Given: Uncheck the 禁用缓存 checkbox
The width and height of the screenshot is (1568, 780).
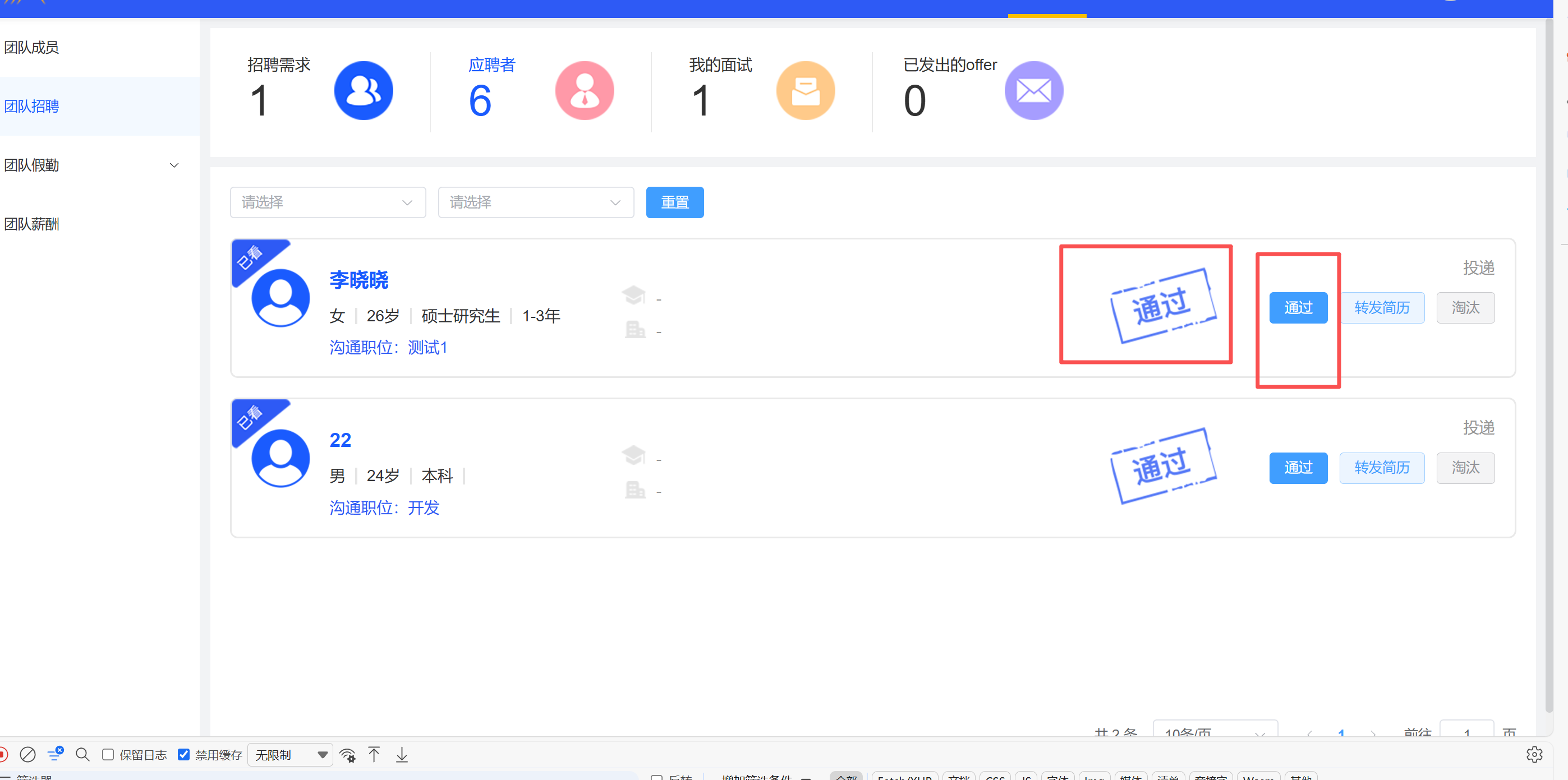Looking at the screenshot, I should click(184, 755).
